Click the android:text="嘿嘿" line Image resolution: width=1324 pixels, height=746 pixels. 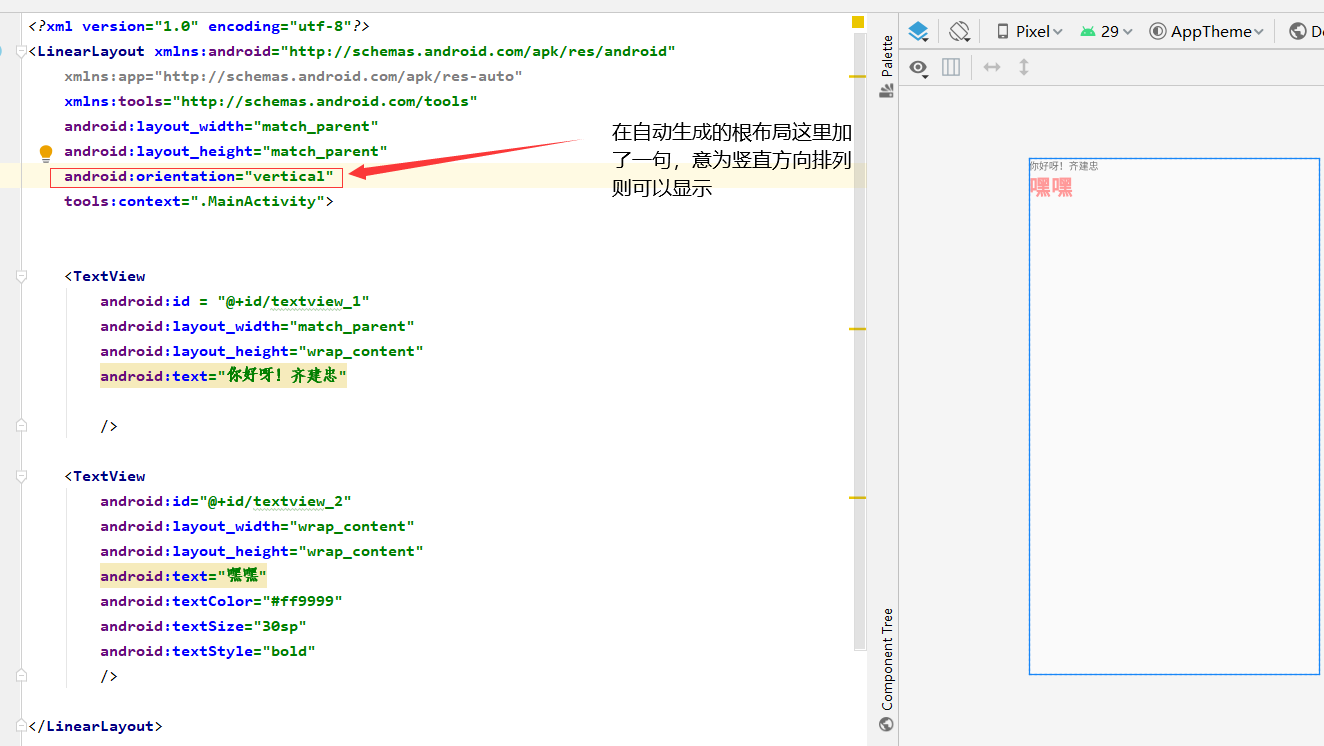pyautogui.click(x=183, y=576)
